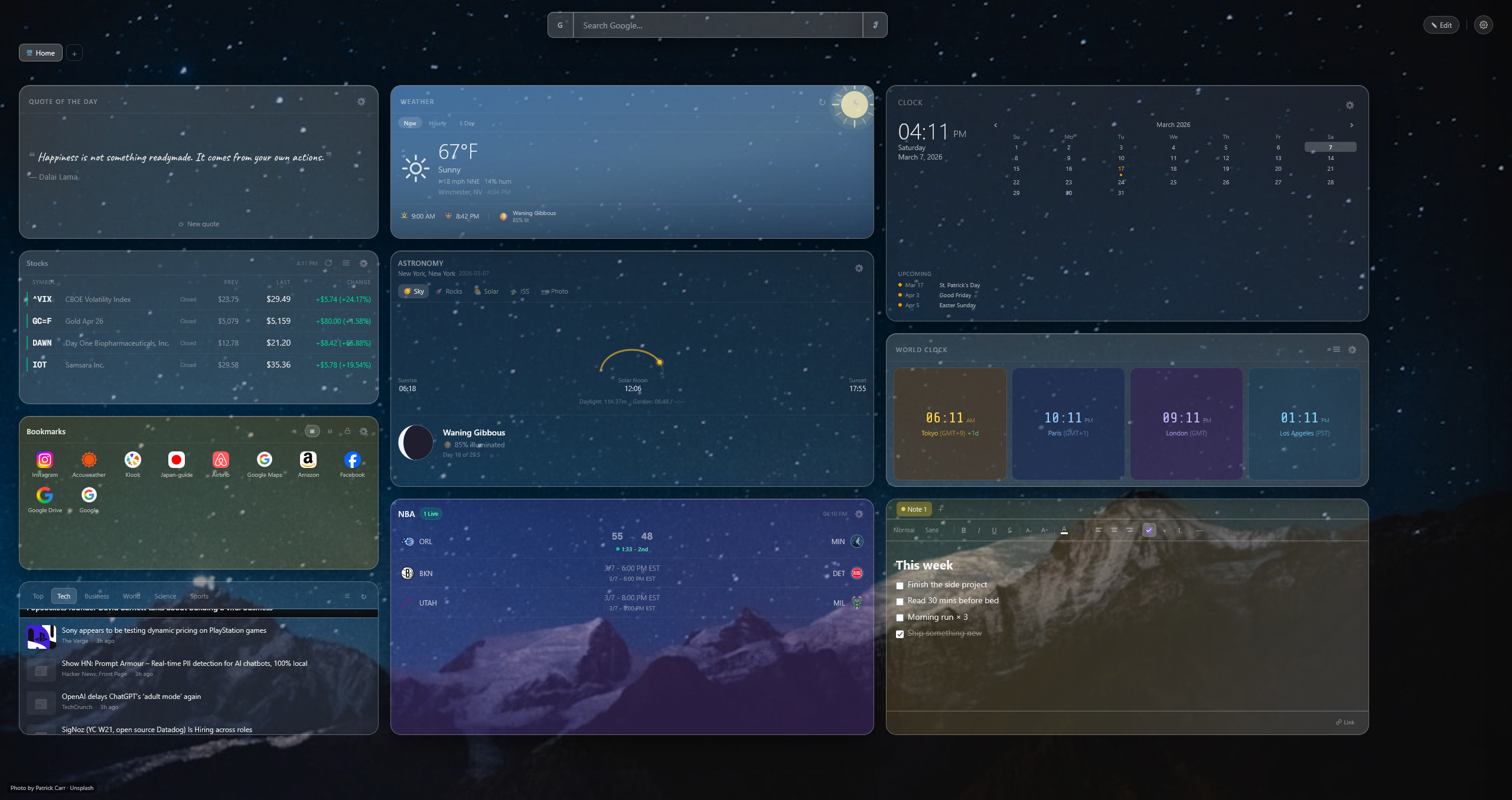Open the 'Normal' paragraph style dropdown

point(904,530)
